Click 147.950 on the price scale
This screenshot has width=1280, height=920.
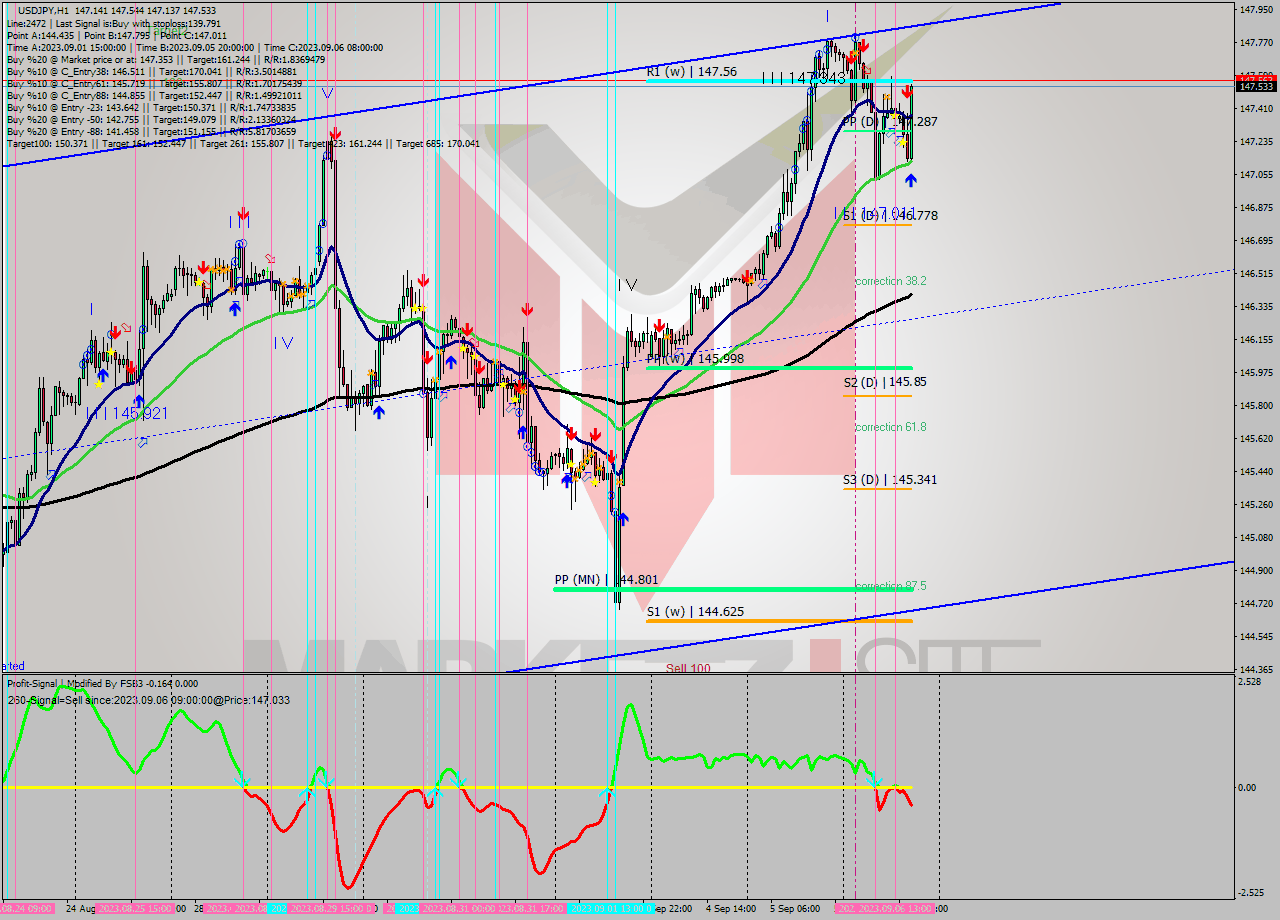[x=1256, y=10]
